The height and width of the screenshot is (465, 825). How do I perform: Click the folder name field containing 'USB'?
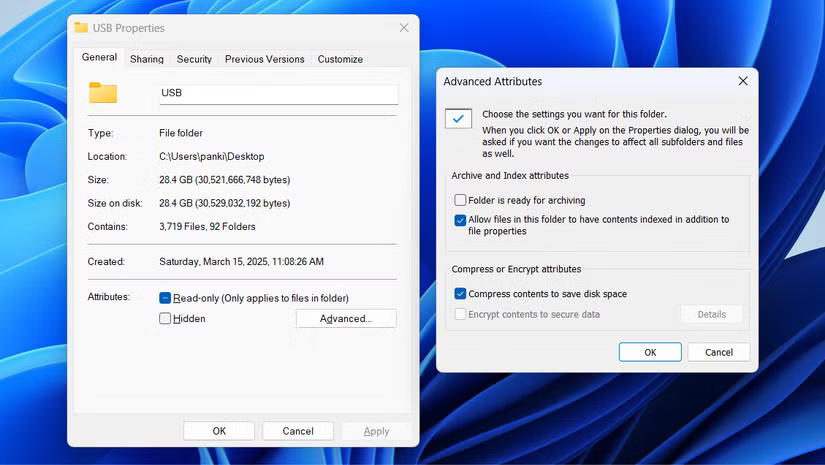[278, 93]
